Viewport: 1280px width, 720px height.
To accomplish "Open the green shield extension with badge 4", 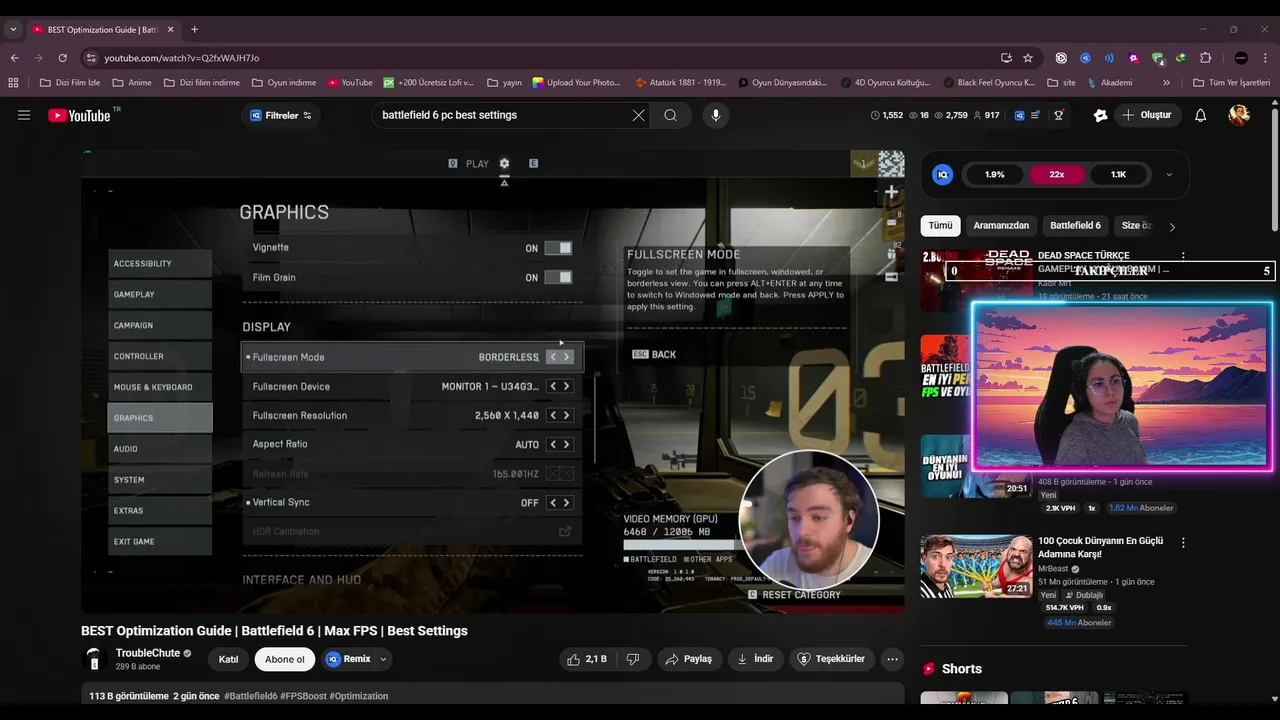I will tap(1157, 58).
